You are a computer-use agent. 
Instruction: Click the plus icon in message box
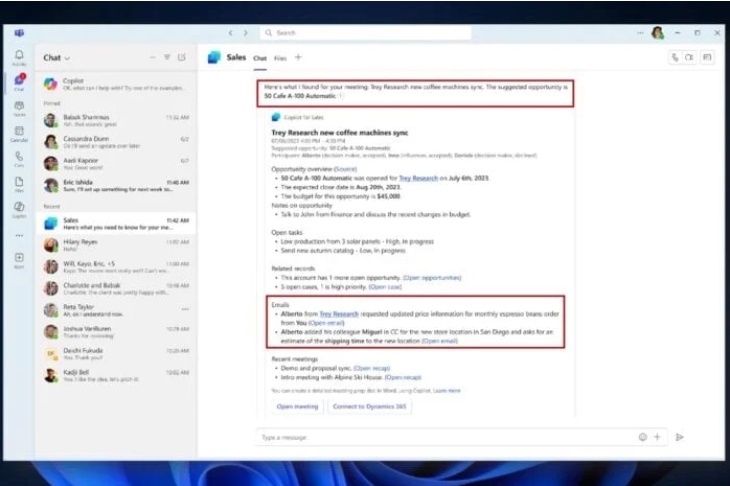tap(657, 437)
